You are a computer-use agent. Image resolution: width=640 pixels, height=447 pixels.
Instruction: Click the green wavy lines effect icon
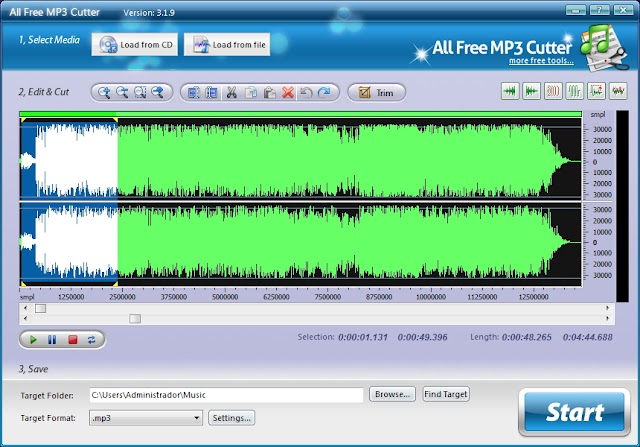click(x=575, y=91)
